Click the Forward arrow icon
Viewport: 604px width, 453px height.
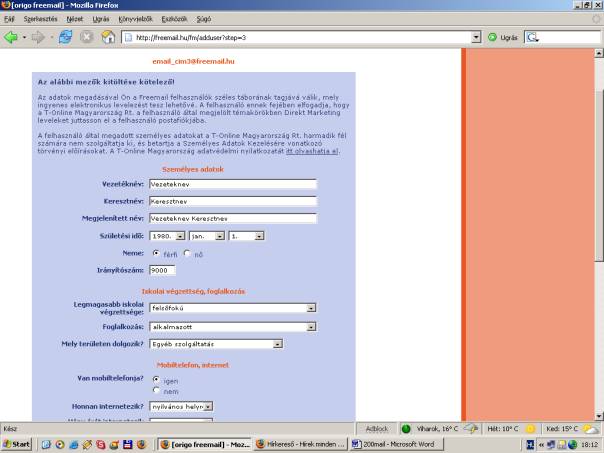[x=40, y=37]
